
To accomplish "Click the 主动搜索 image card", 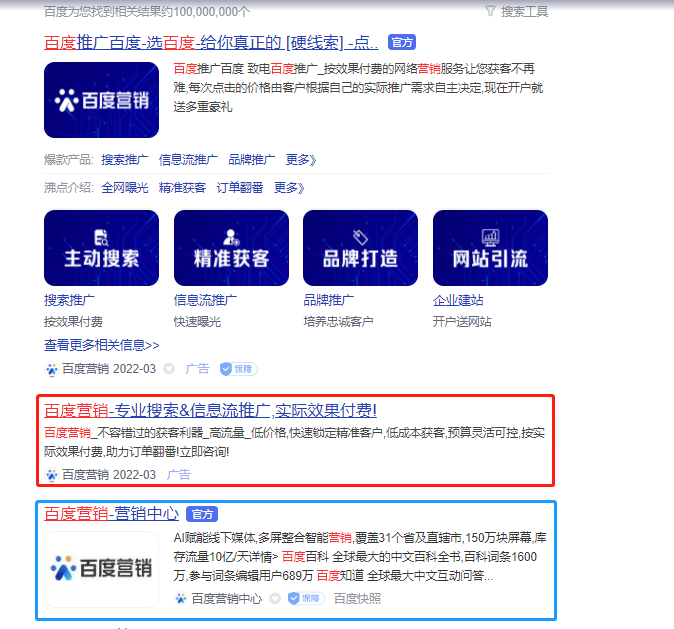I will (x=101, y=248).
